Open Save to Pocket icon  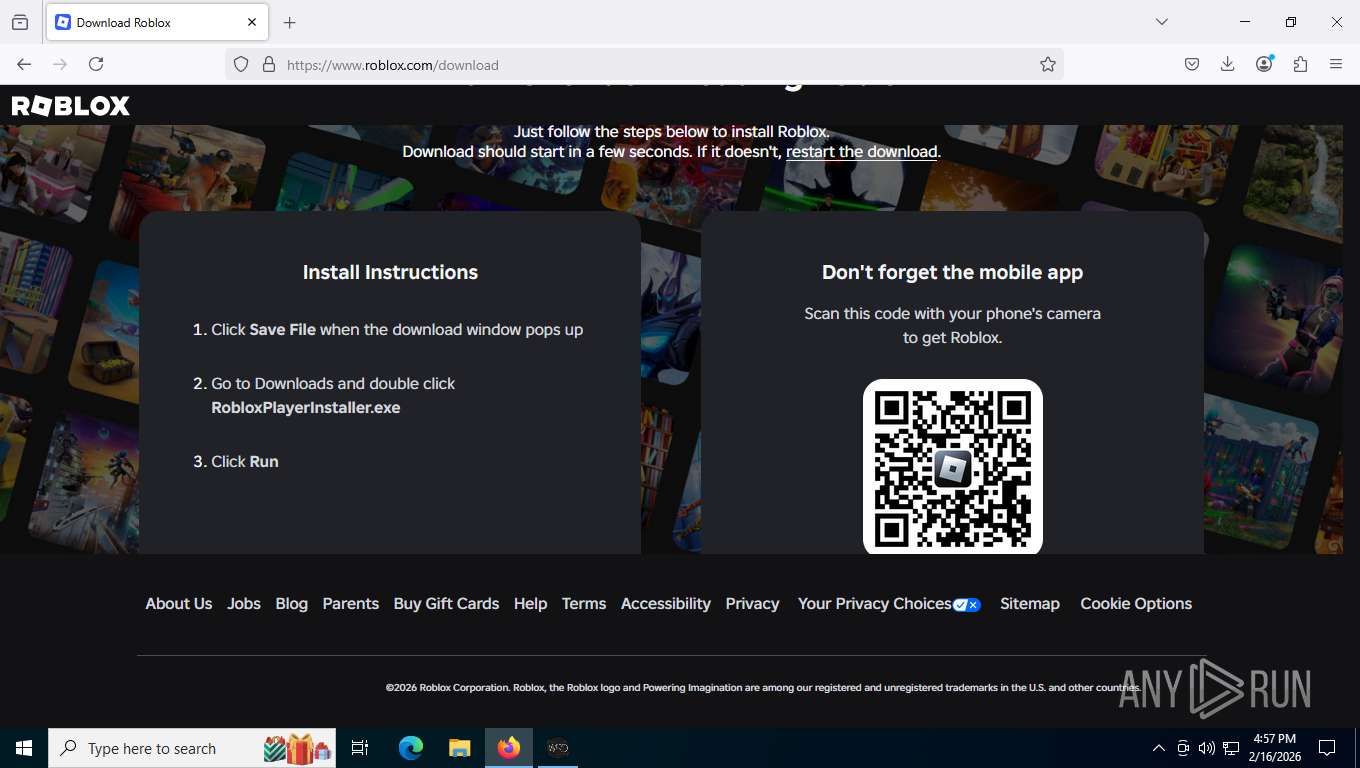1192,64
